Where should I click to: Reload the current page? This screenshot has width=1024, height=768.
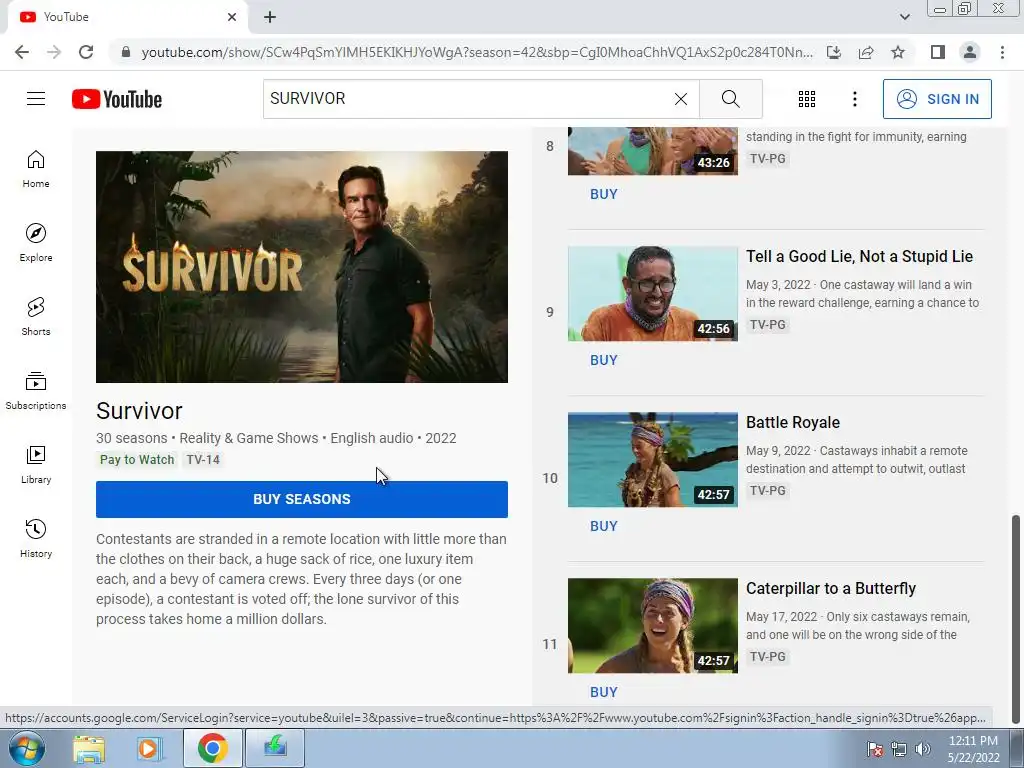86,52
